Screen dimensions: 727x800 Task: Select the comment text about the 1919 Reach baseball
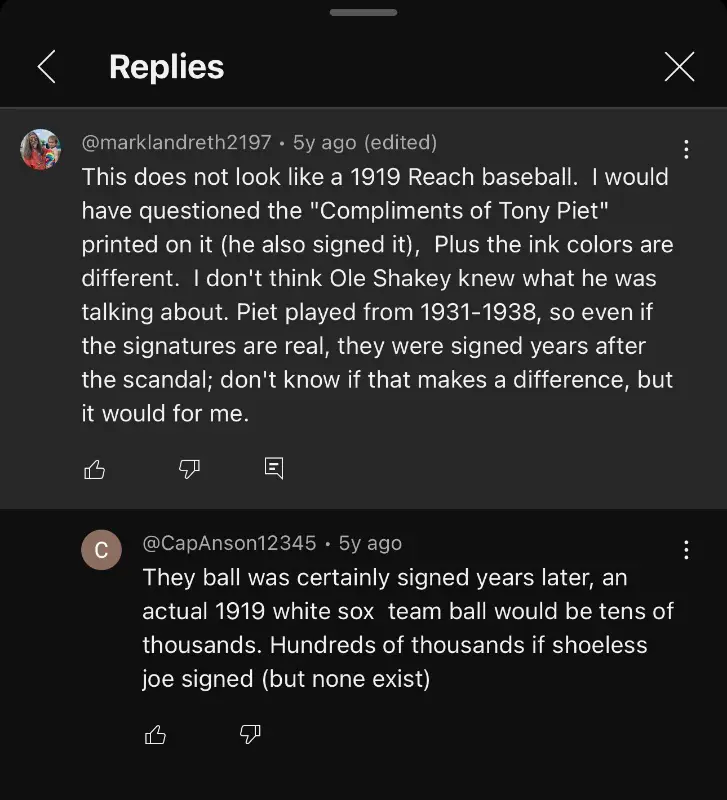[377, 295]
